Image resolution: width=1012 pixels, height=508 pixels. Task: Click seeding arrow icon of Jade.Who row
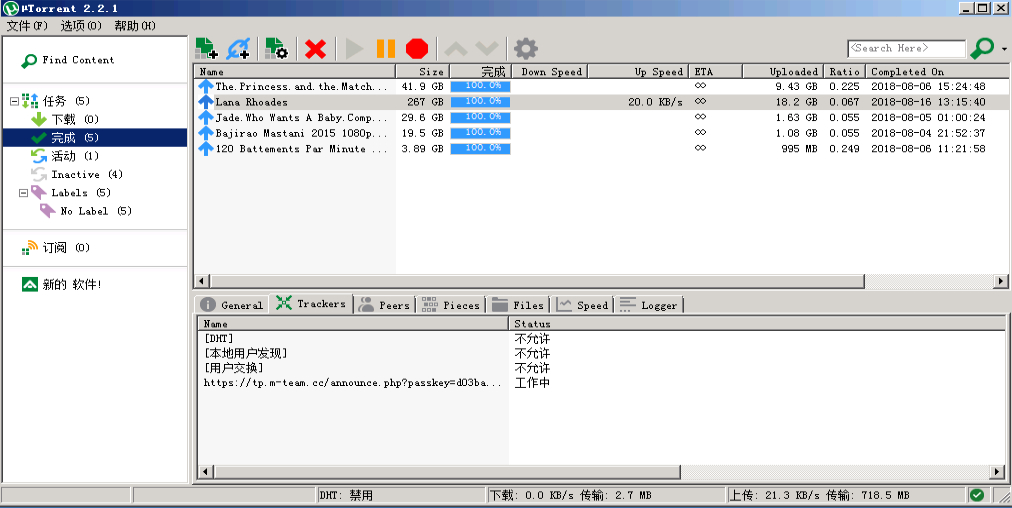point(206,117)
